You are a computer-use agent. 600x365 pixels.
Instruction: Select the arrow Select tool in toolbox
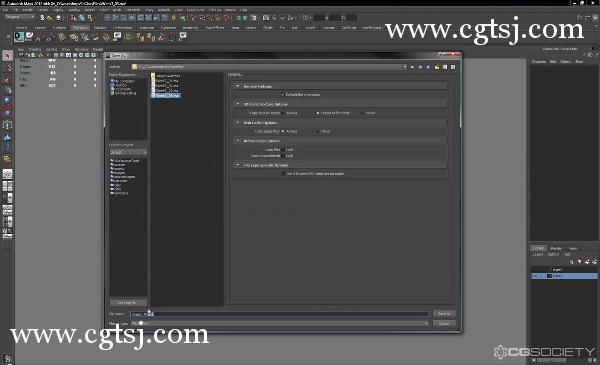pos(7,56)
